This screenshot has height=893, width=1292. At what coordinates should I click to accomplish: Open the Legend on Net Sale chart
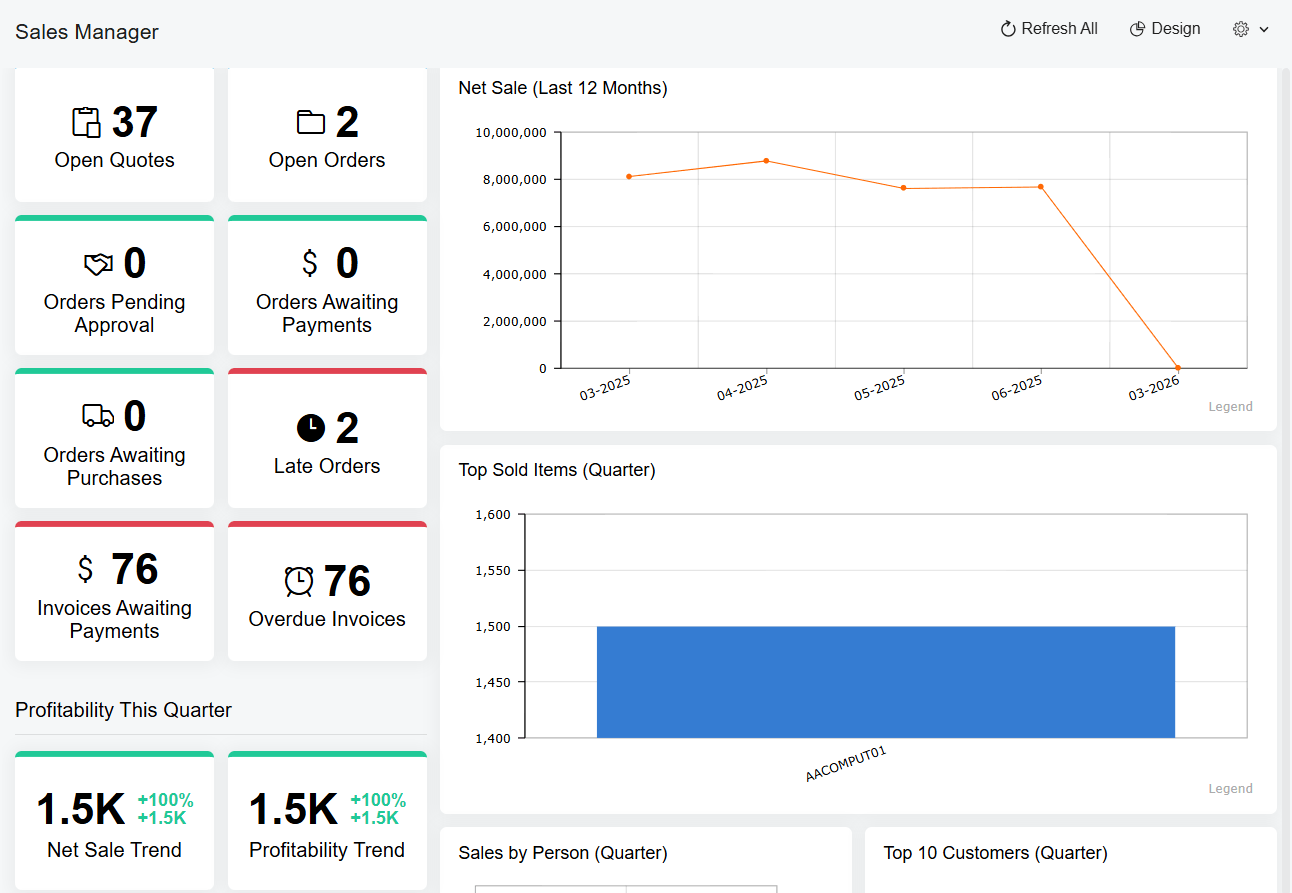tap(1230, 406)
